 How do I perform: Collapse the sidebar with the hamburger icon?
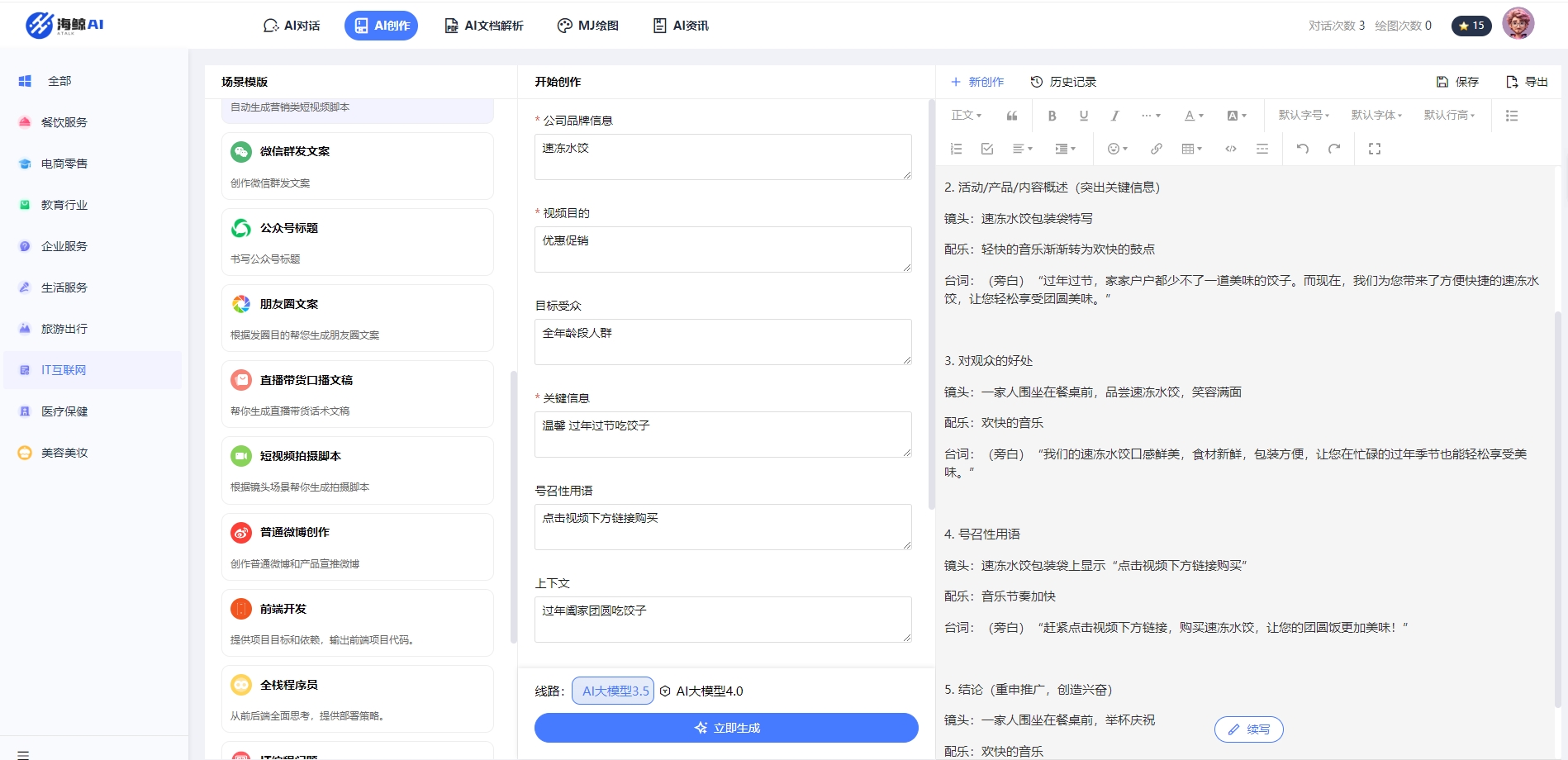(x=23, y=754)
